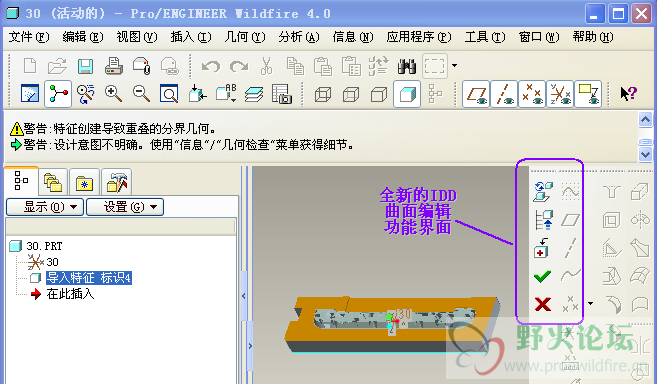The image size is (657, 384).
Task: Open Find tool with binoculars icon
Action: [406, 66]
